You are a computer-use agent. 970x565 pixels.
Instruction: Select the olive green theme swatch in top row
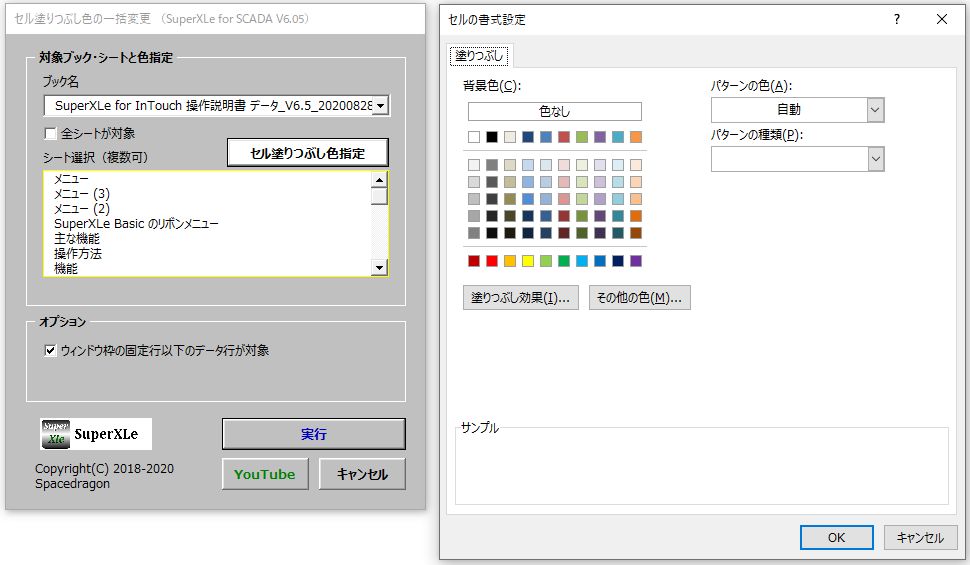[x=582, y=137]
